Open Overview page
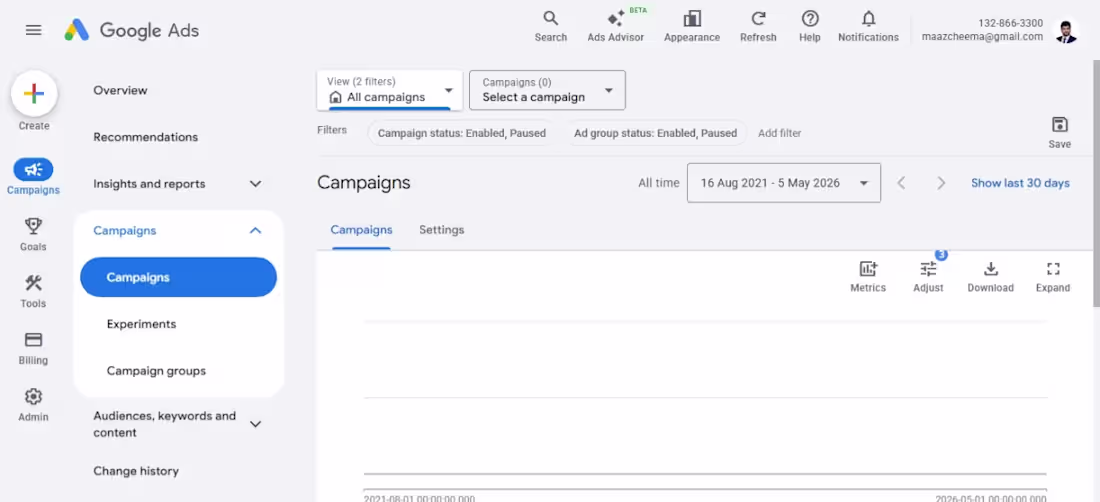The height and width of the screenshot is (502, 1100). point(120,90)
